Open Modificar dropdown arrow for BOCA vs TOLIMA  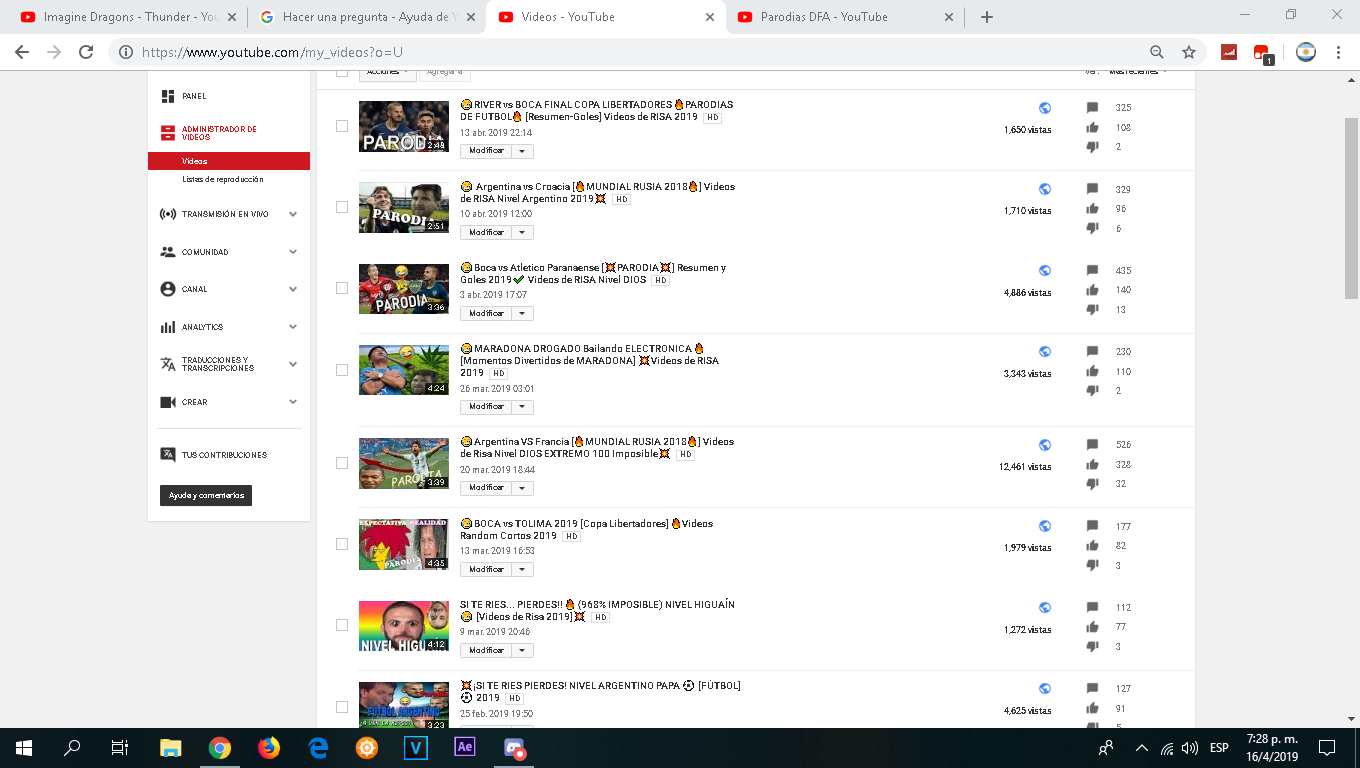522,569
